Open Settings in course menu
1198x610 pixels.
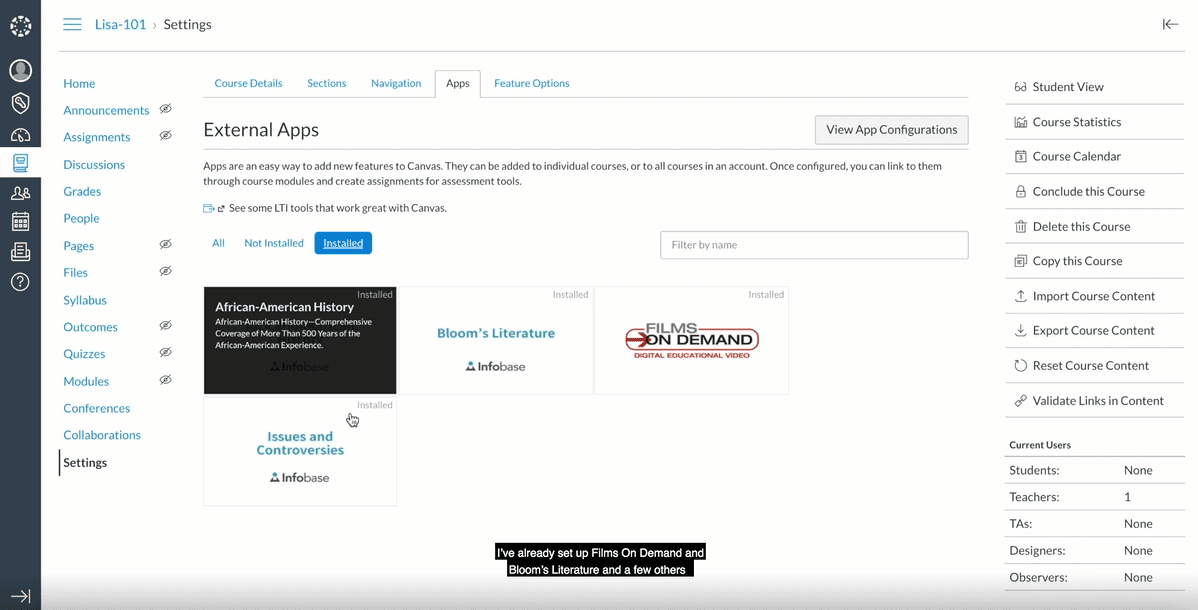(x=85, y=462)
